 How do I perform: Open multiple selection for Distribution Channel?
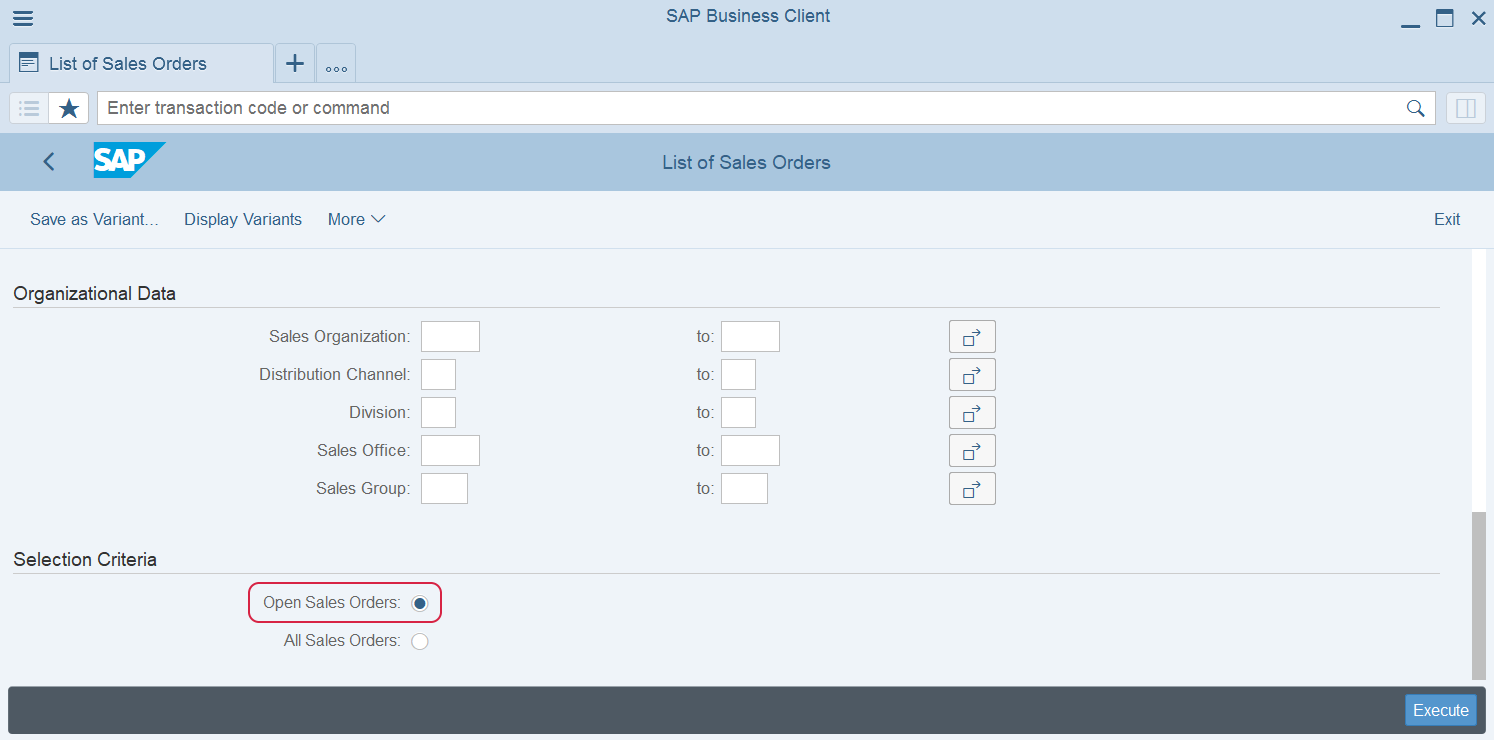tap(972, 375)
